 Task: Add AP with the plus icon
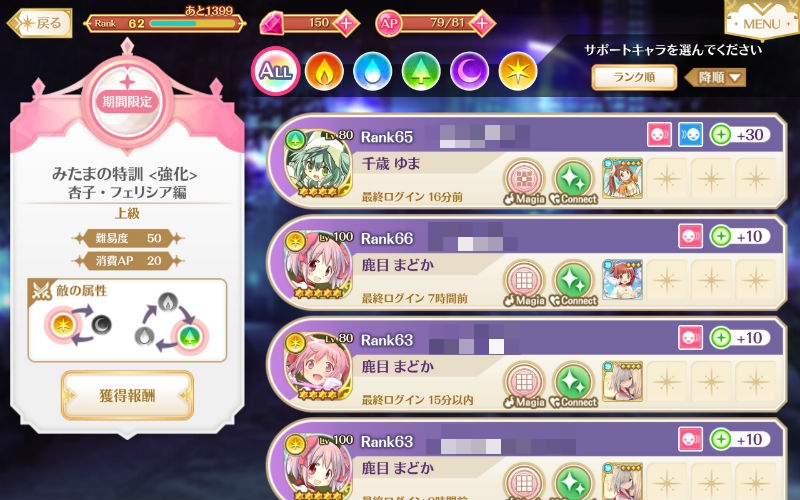point(482,23)
